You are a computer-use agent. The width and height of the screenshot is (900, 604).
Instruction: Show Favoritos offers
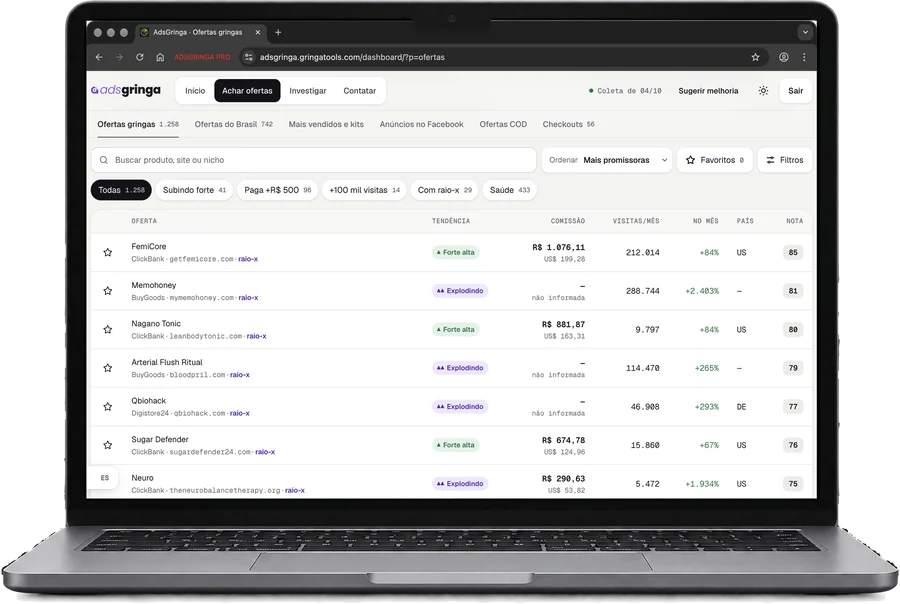(x=715, y=160)
